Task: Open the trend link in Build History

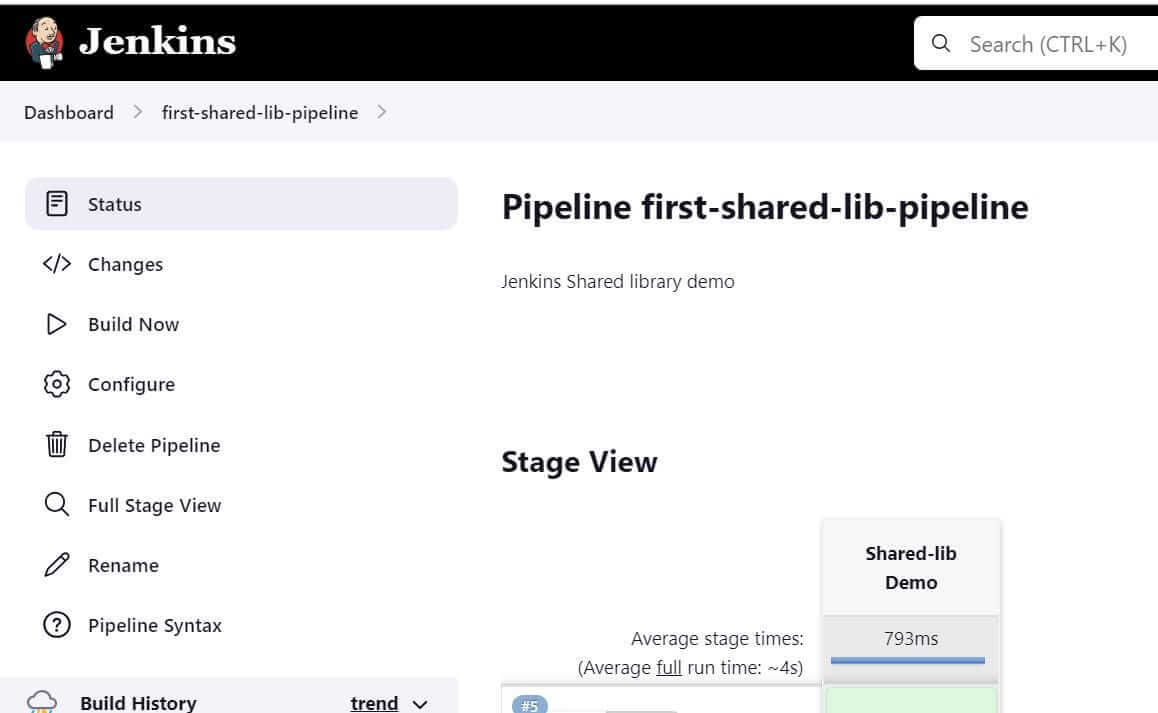Action: [374, 703]
